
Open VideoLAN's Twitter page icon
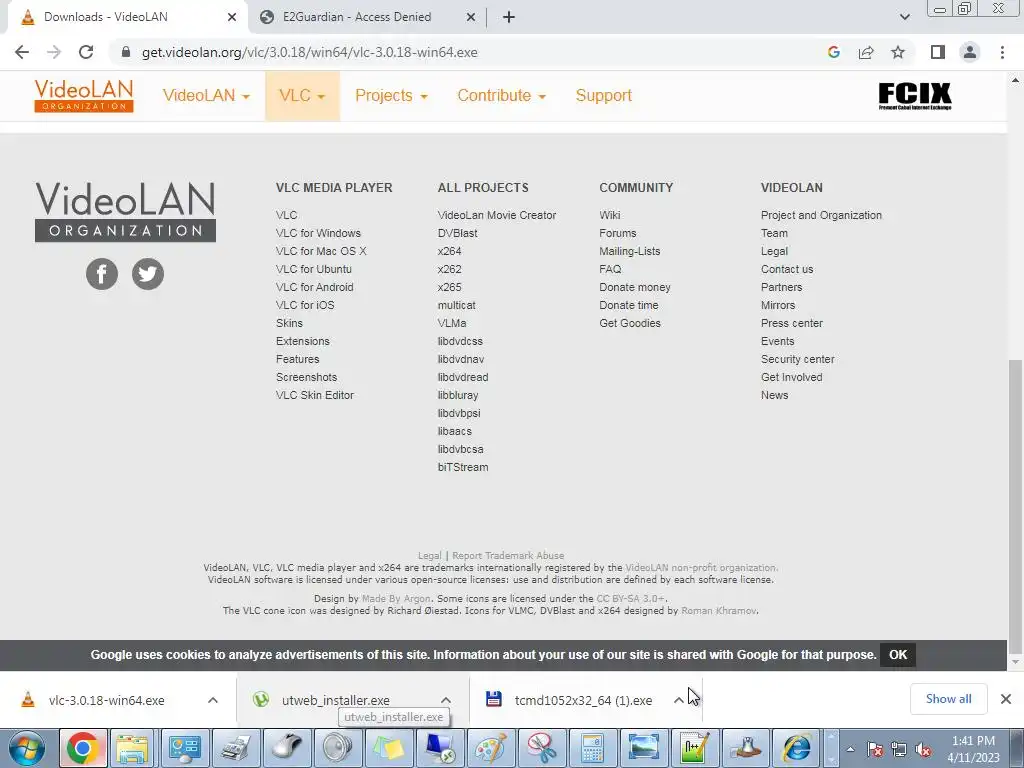[x=148, y=274]
